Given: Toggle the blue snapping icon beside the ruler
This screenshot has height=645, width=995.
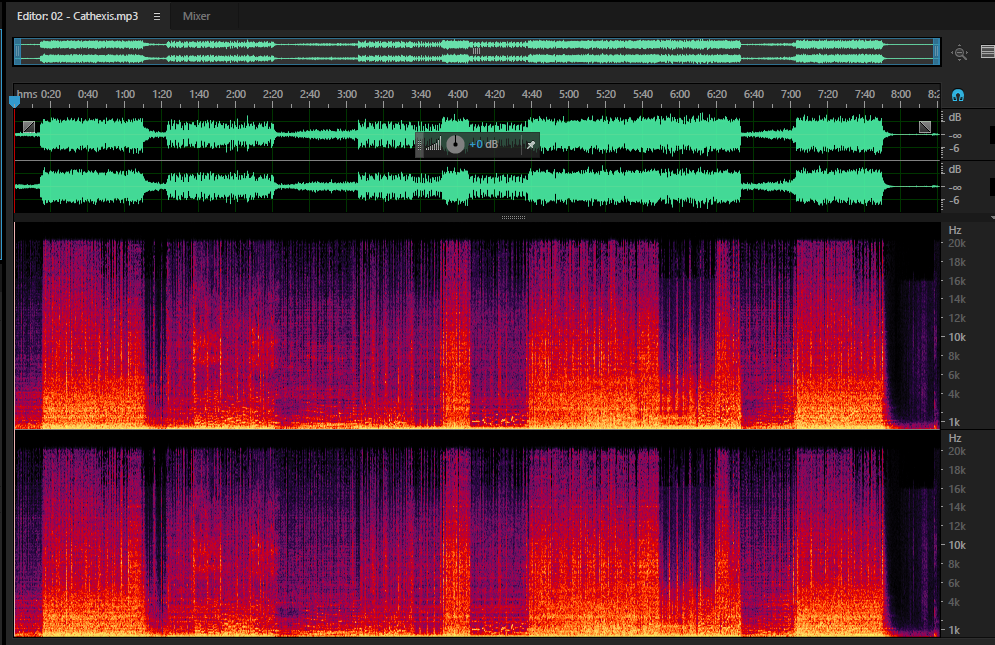Looking at the screenshot, I should (958, 95).
